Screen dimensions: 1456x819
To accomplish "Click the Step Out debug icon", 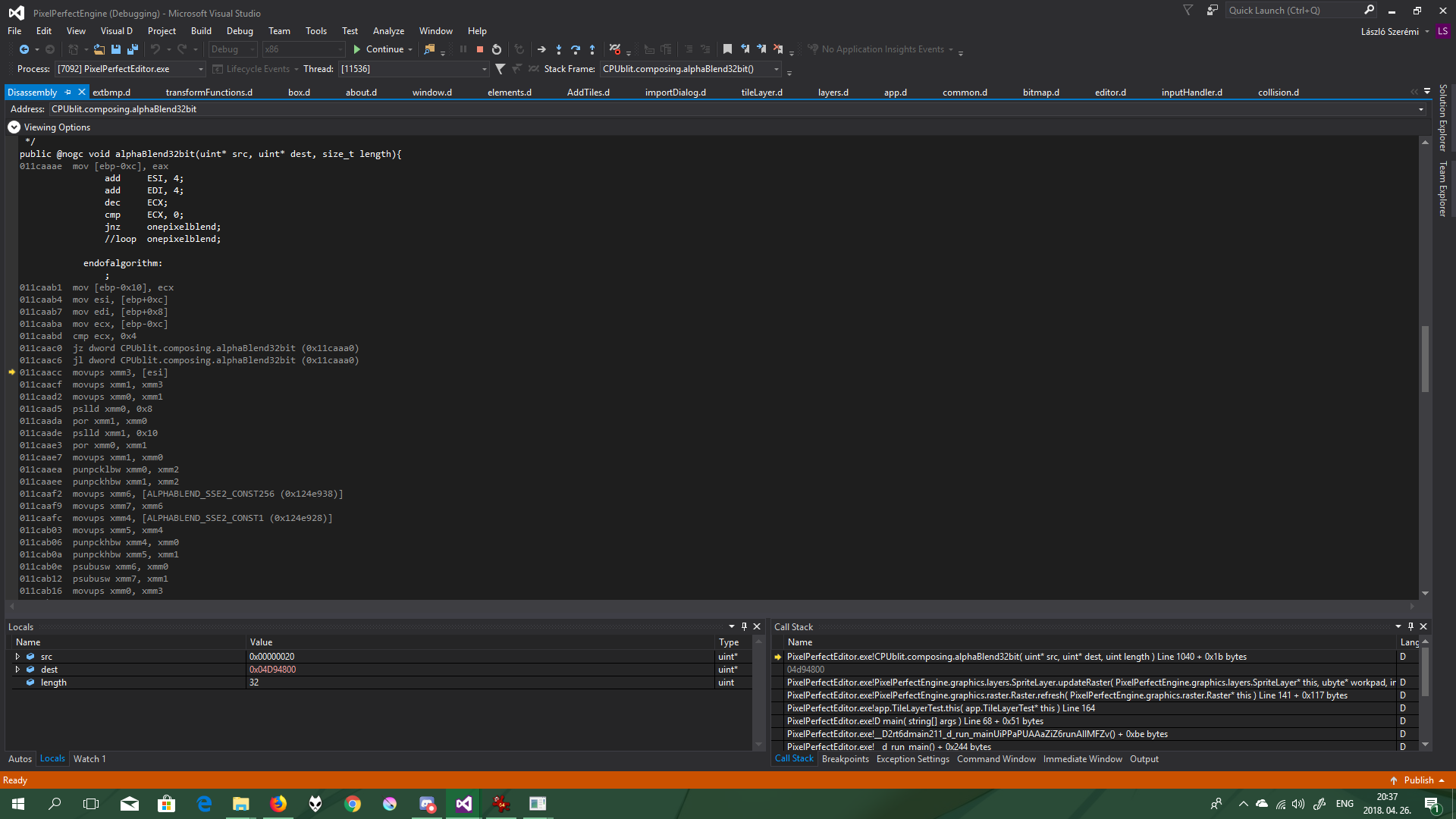I will click(593, 49).
